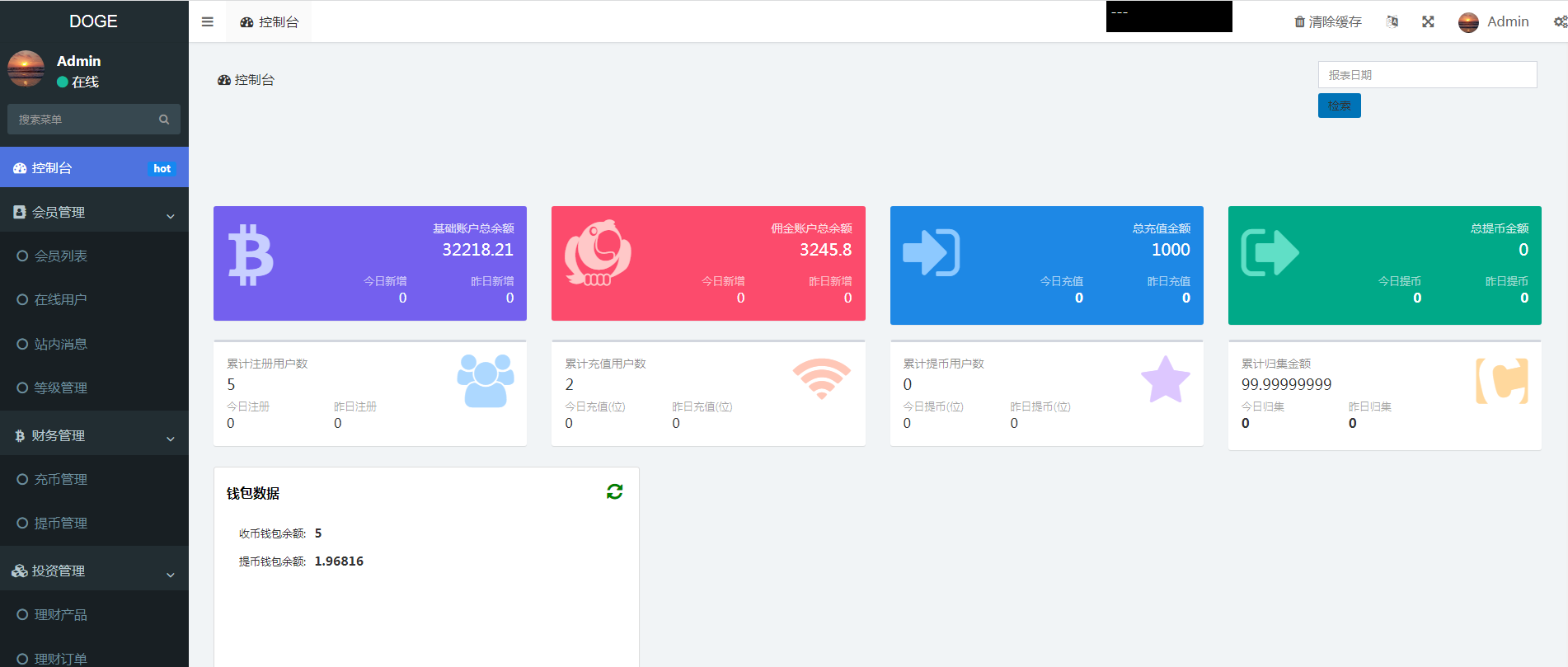The width and height of the screenshot is (1568, 667).
Task: Click the users icon on 累计注册用户数 card
Action: coord(486,381)
